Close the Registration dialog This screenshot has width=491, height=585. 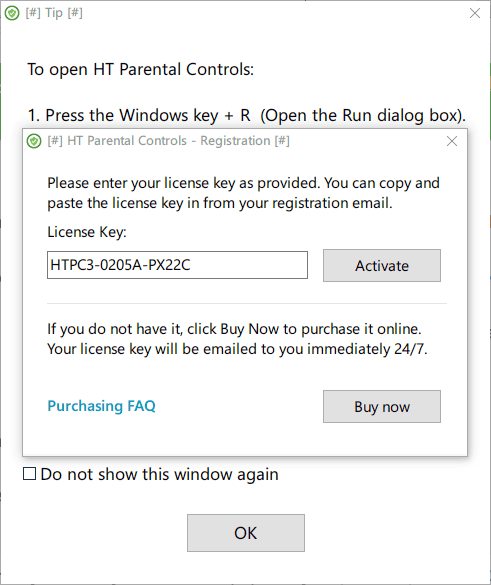[x=452, y=141]
